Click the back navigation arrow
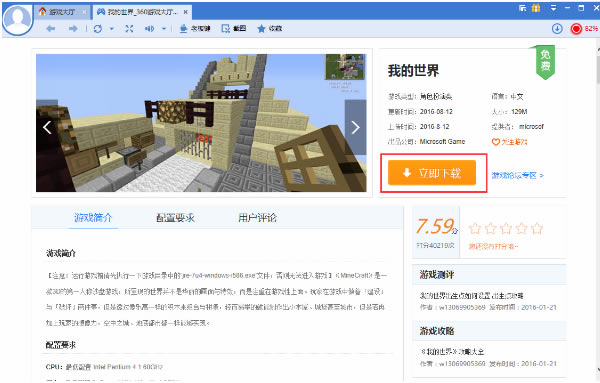Viewport: 600px width, 383px height. (51, 29)
